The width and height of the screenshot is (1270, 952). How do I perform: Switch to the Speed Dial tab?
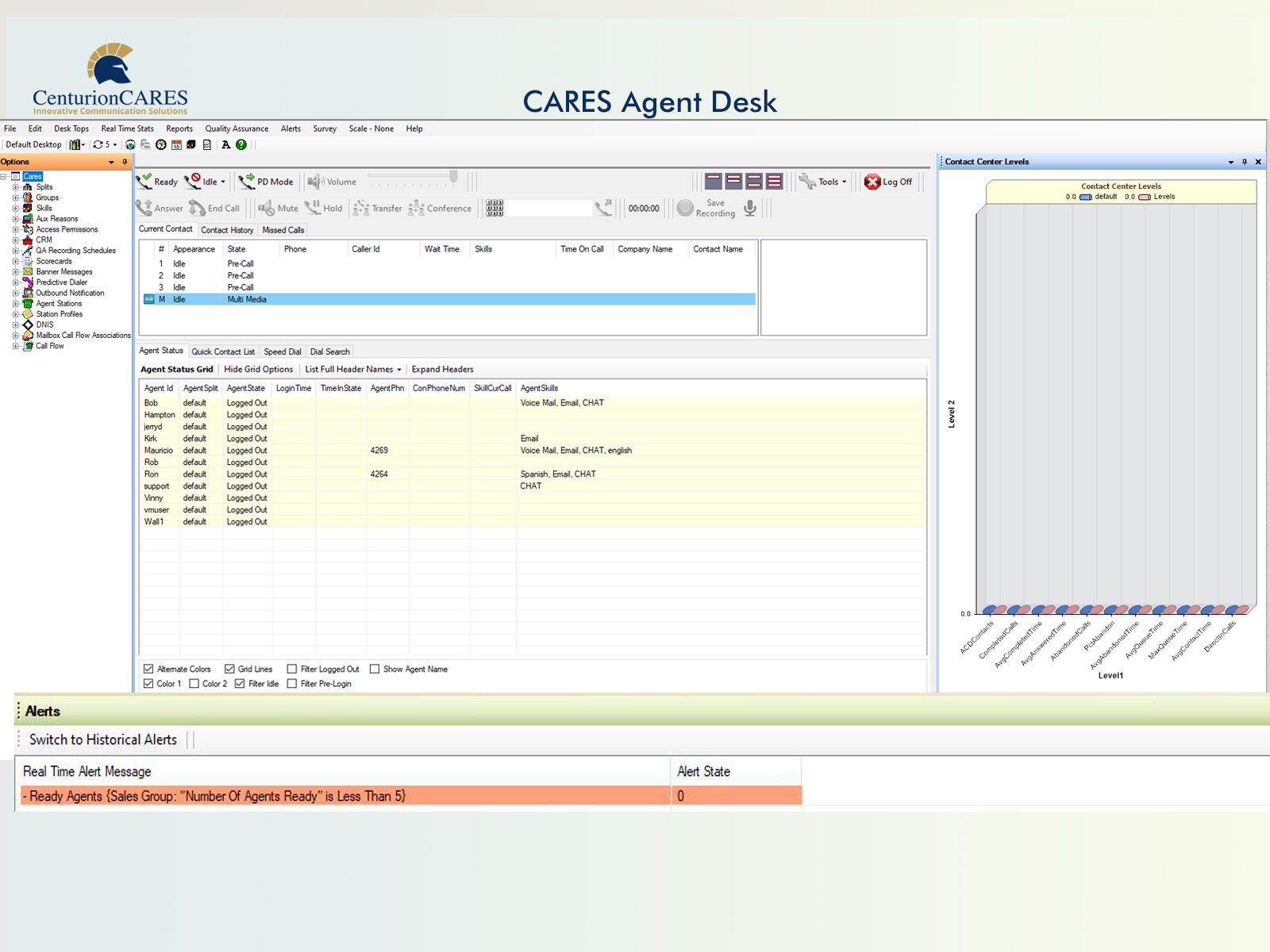click(283, 351)
